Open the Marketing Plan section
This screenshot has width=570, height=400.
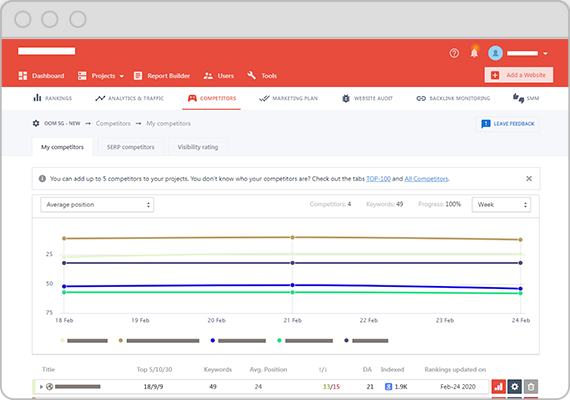coord(288,98)
